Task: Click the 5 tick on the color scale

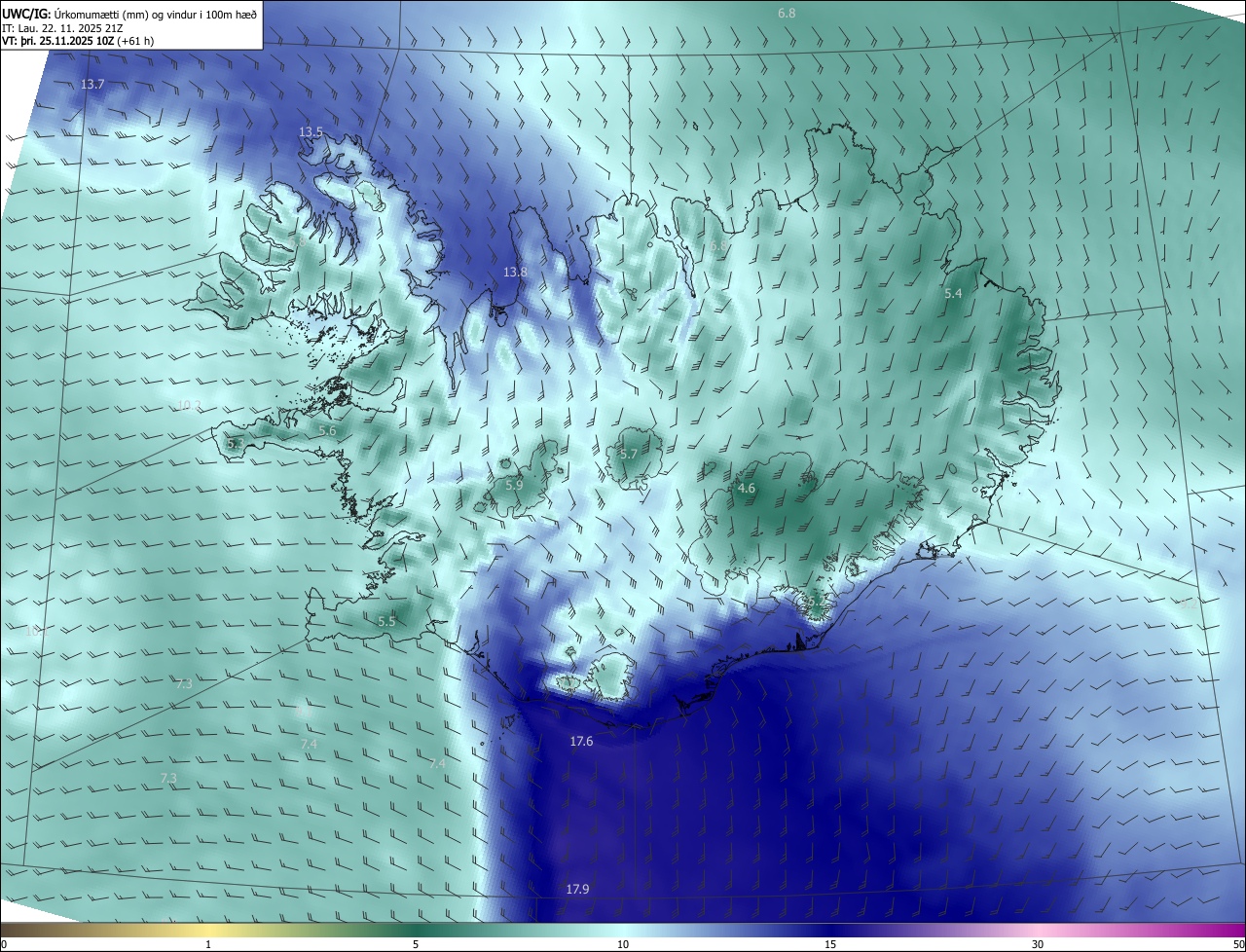Action: (x=416, y=945)
